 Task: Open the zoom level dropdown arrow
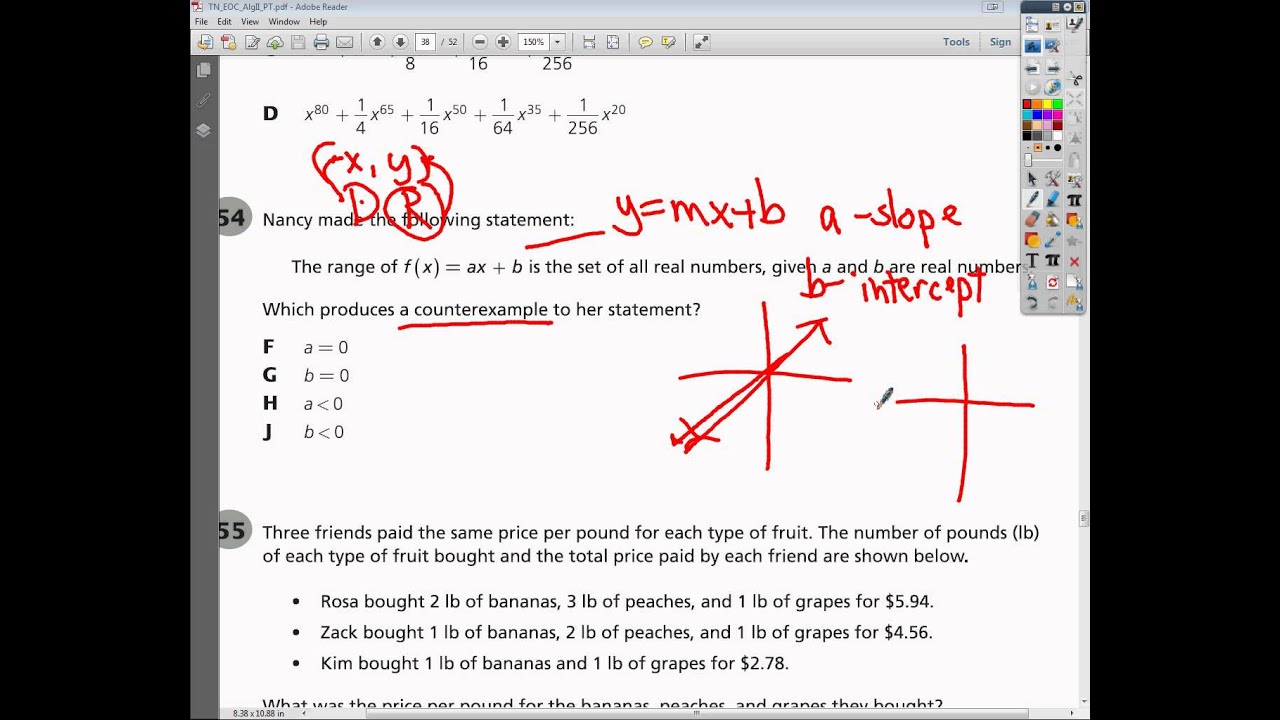coord(558,42)
